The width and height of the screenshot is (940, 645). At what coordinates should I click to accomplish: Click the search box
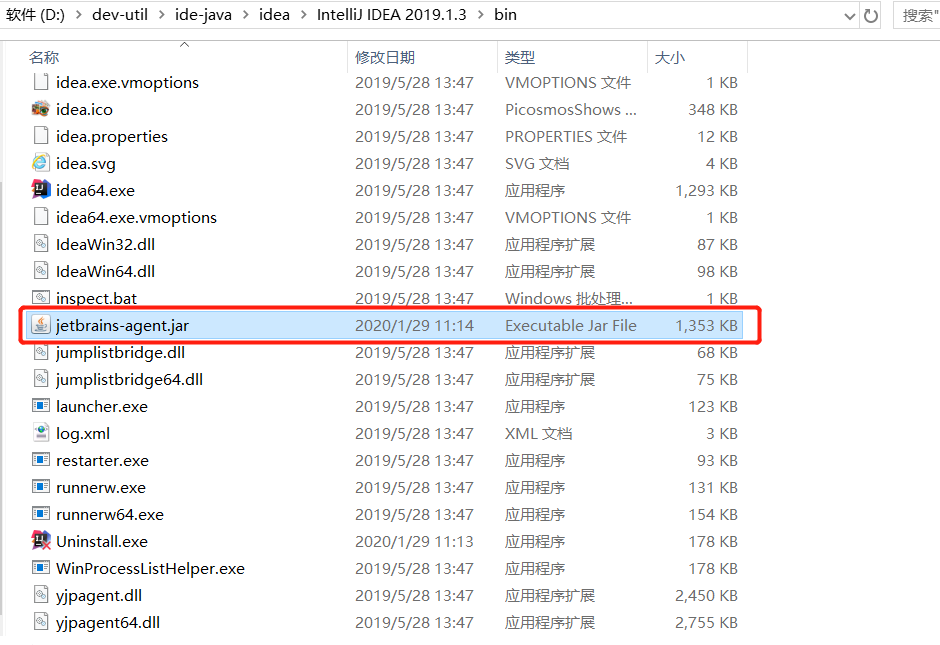point(917,16)
